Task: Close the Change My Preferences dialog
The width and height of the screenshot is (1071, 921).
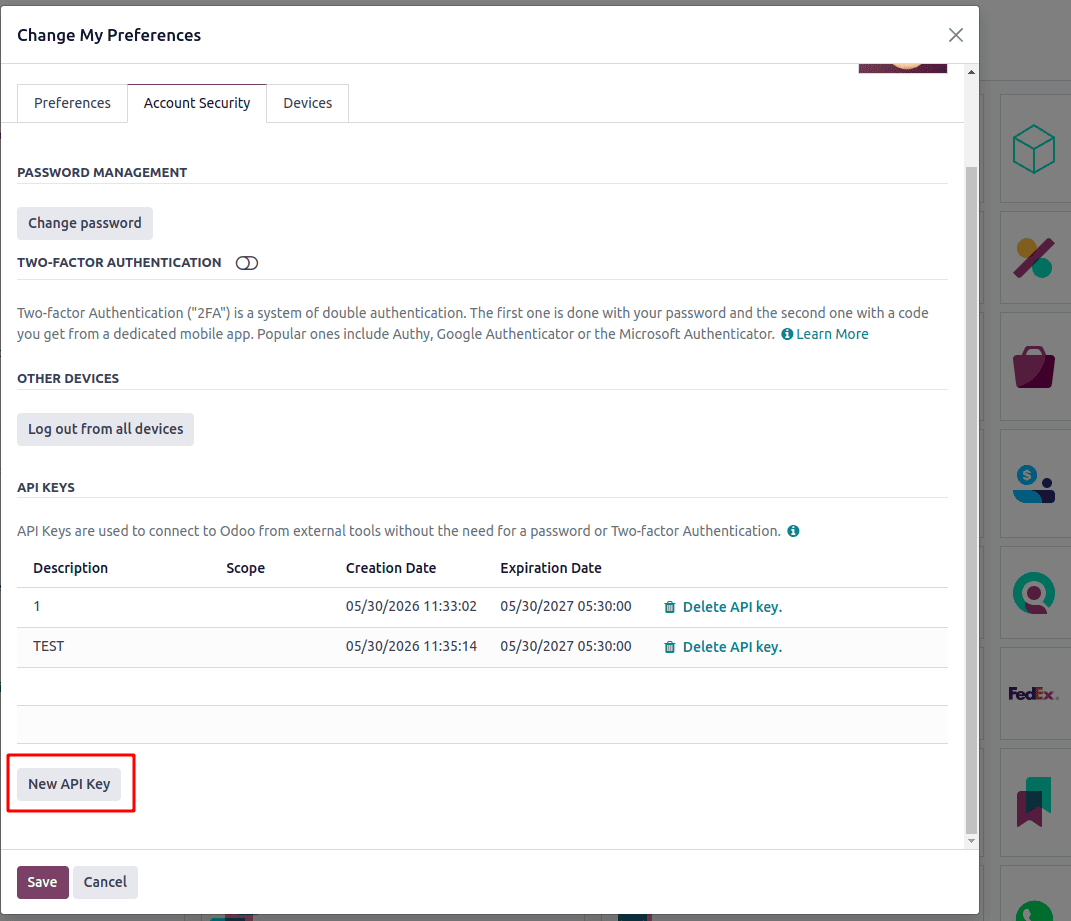Action: click(x=956, y=35)
